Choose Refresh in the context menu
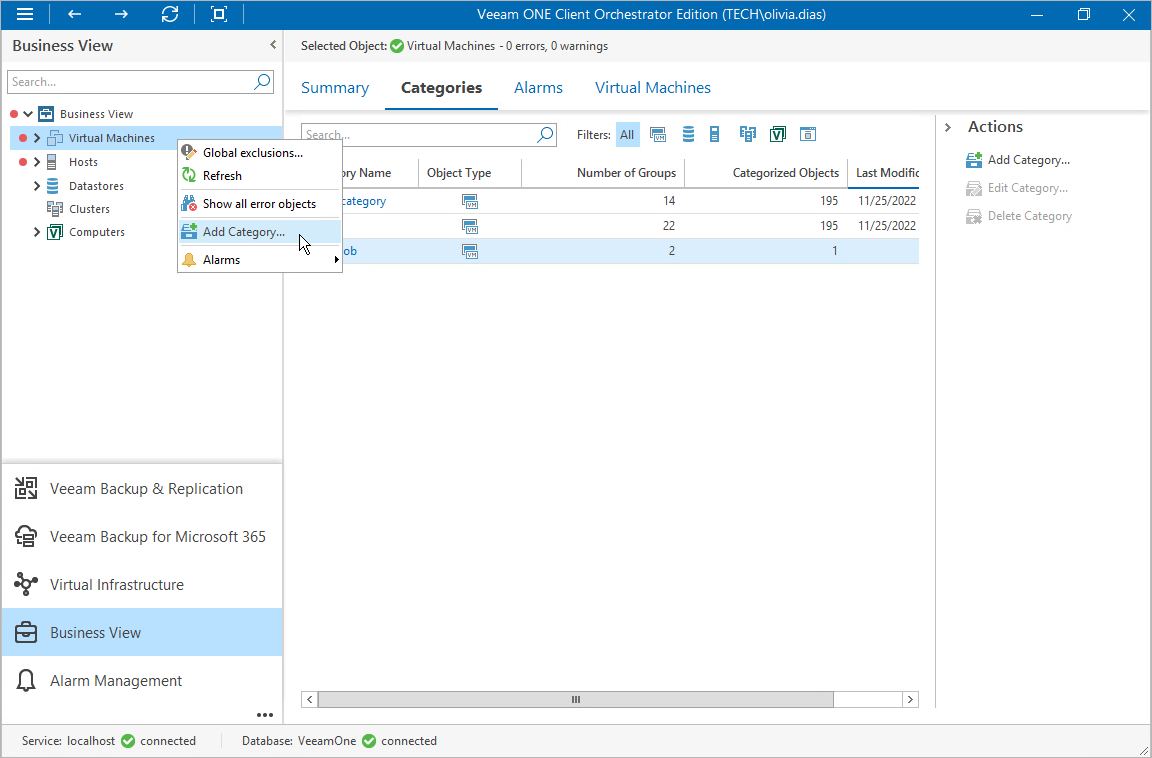Viewport: 1152px width, 758px height. [260, 176]
